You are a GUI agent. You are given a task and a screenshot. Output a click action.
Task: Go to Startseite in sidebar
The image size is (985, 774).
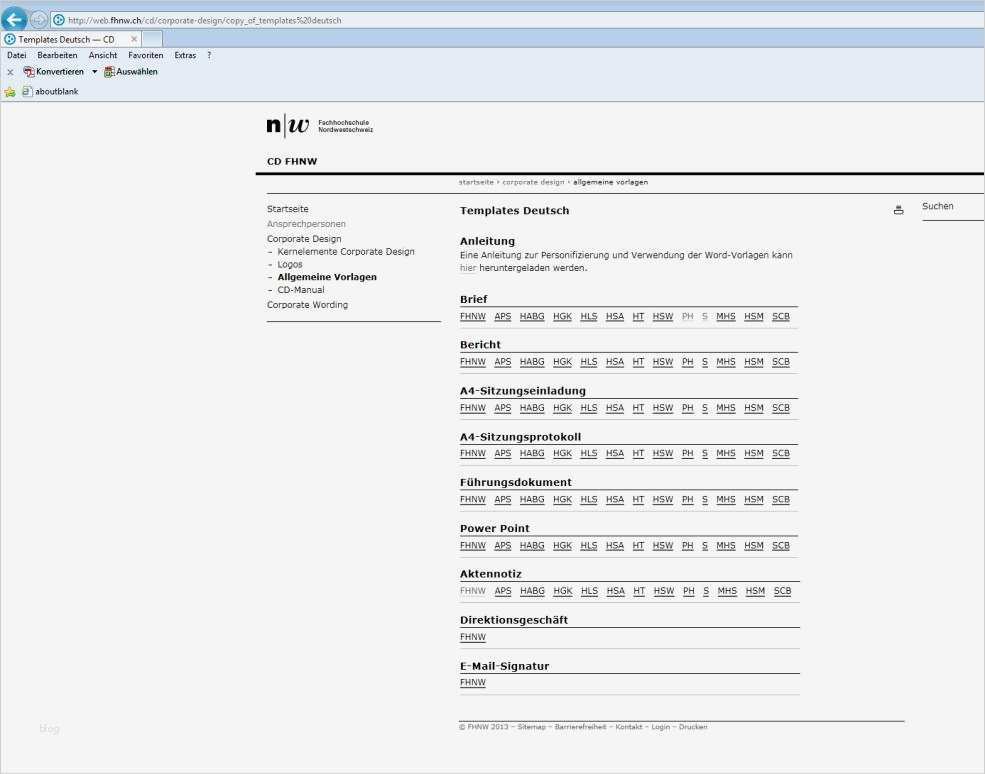point(288,209)
